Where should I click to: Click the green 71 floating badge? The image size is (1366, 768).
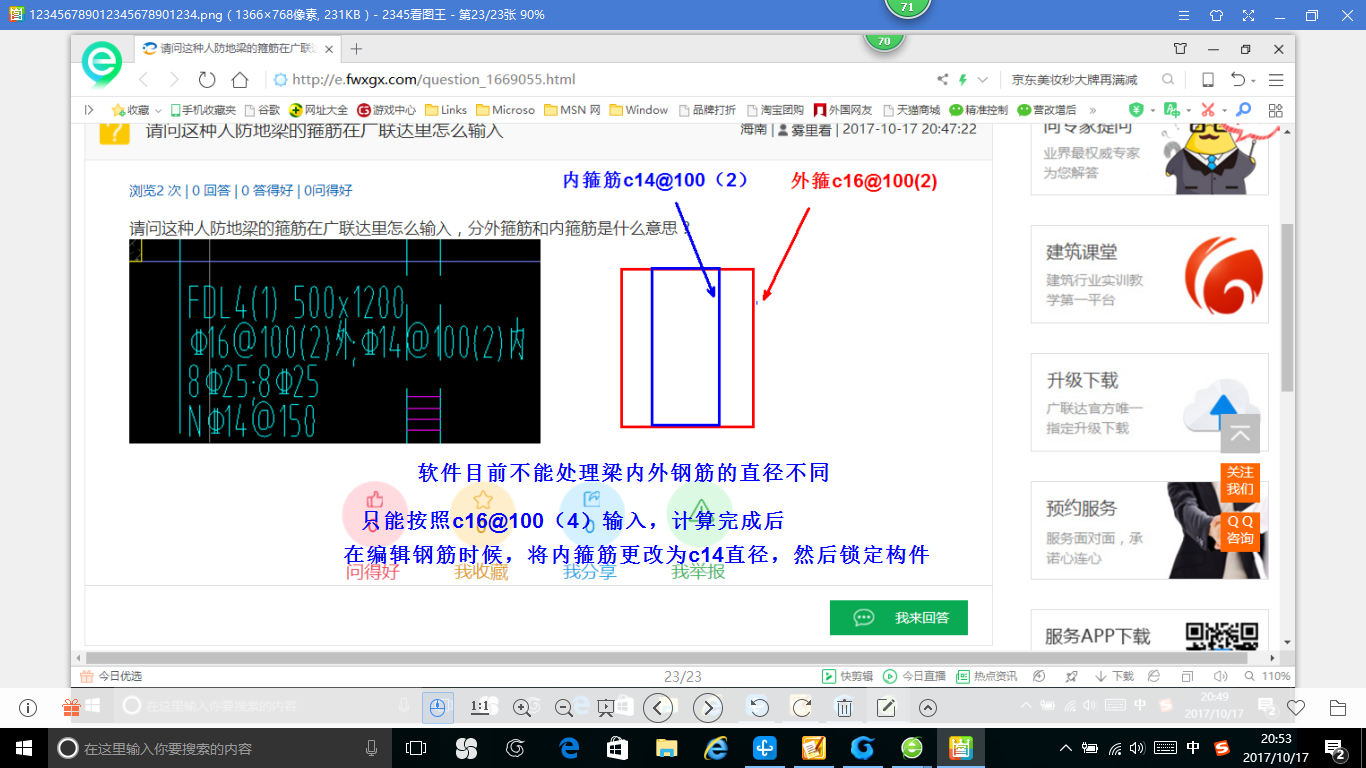(907, 7)
